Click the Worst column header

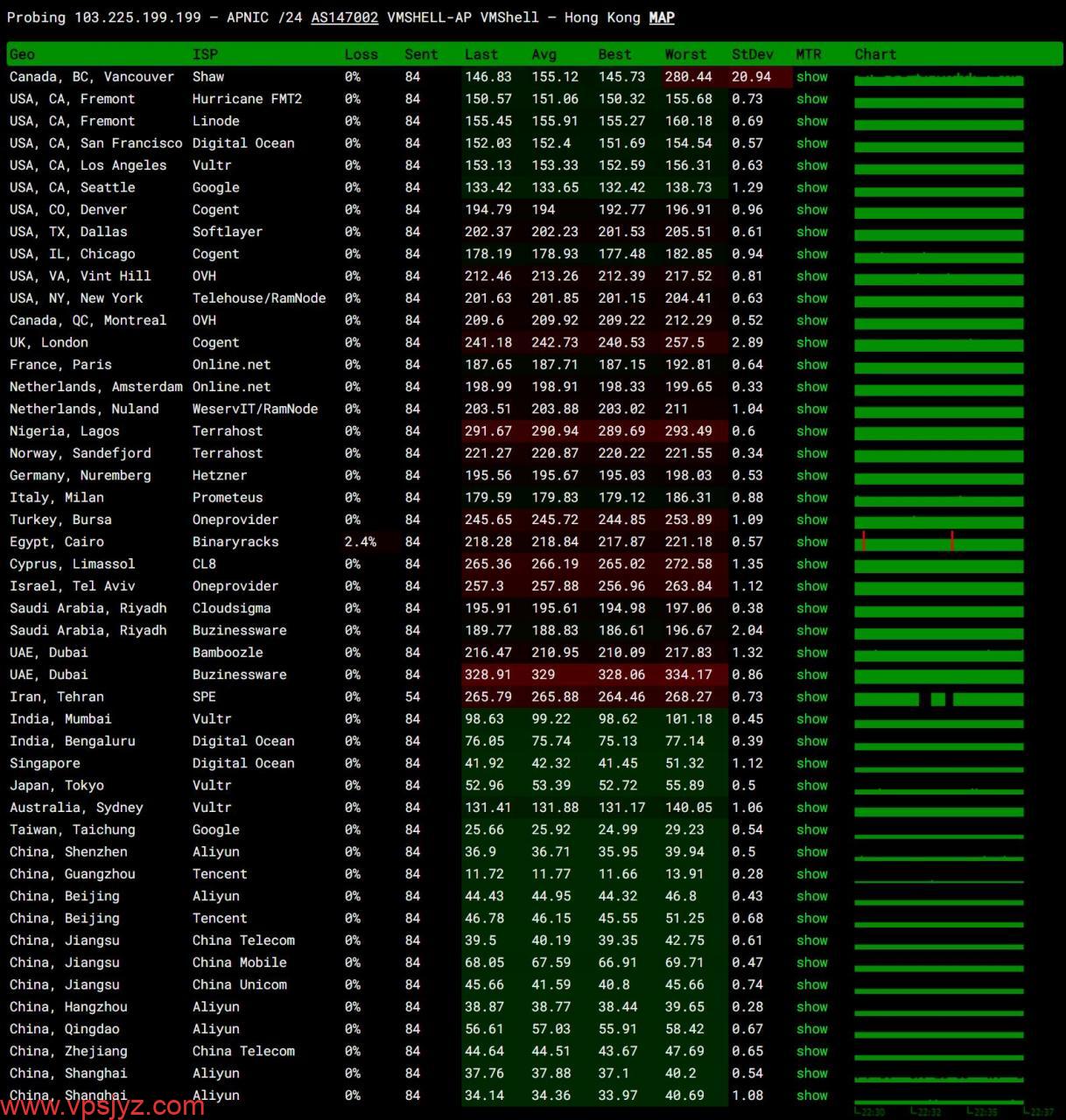[x=685, y=54]
